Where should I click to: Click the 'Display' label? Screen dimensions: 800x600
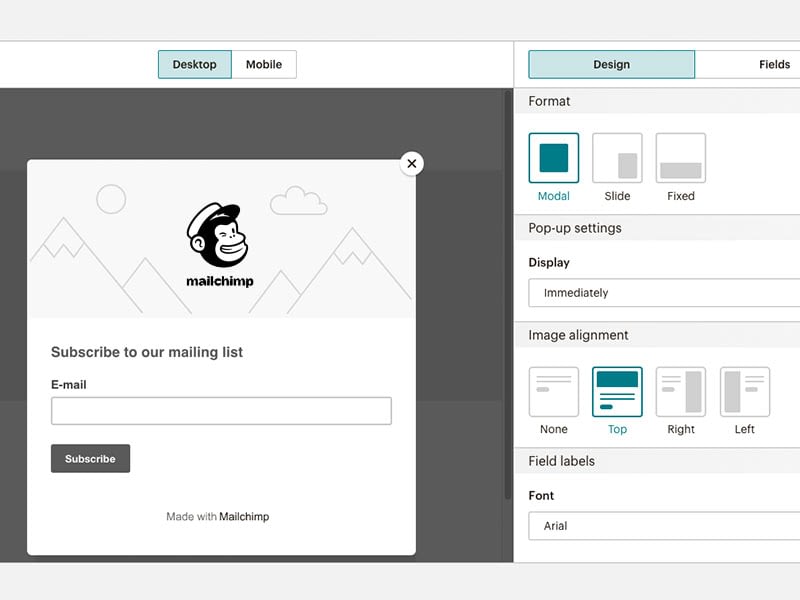coord(549,262)
